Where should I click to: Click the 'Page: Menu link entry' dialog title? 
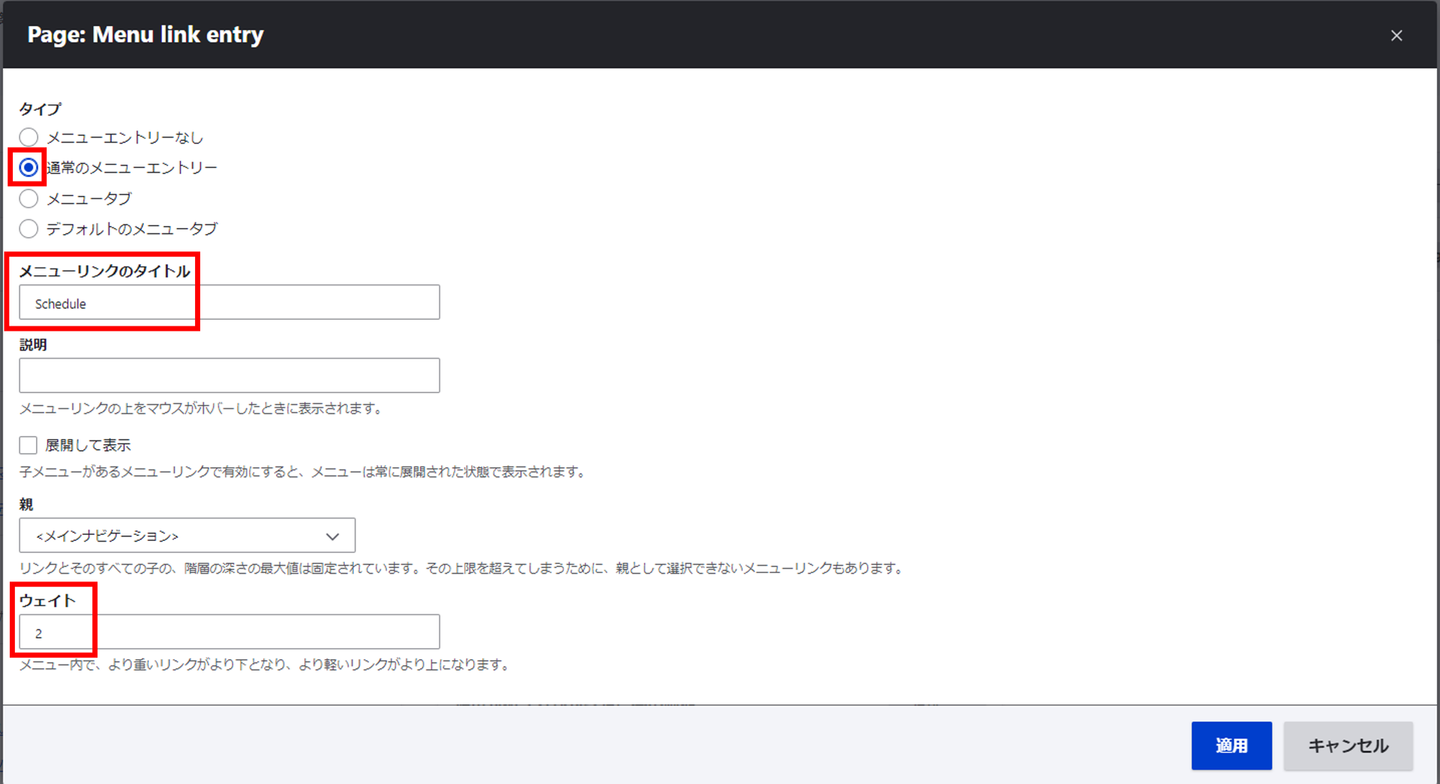(146, 35)
